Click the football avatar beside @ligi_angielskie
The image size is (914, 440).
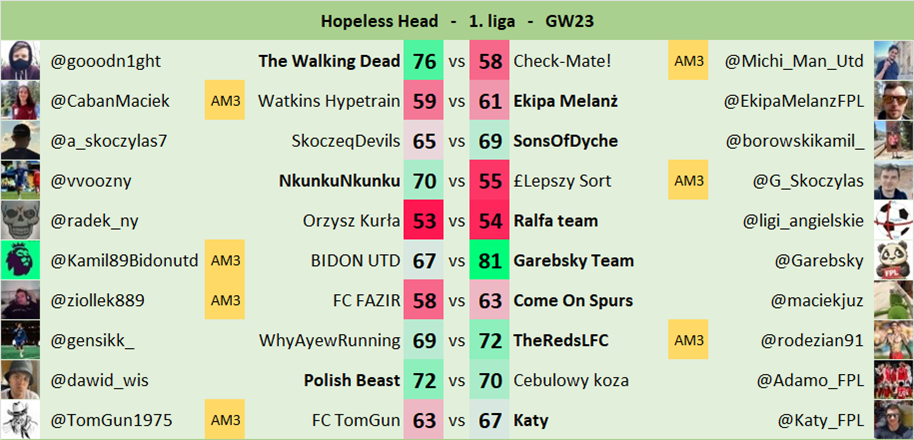[893, 221]
